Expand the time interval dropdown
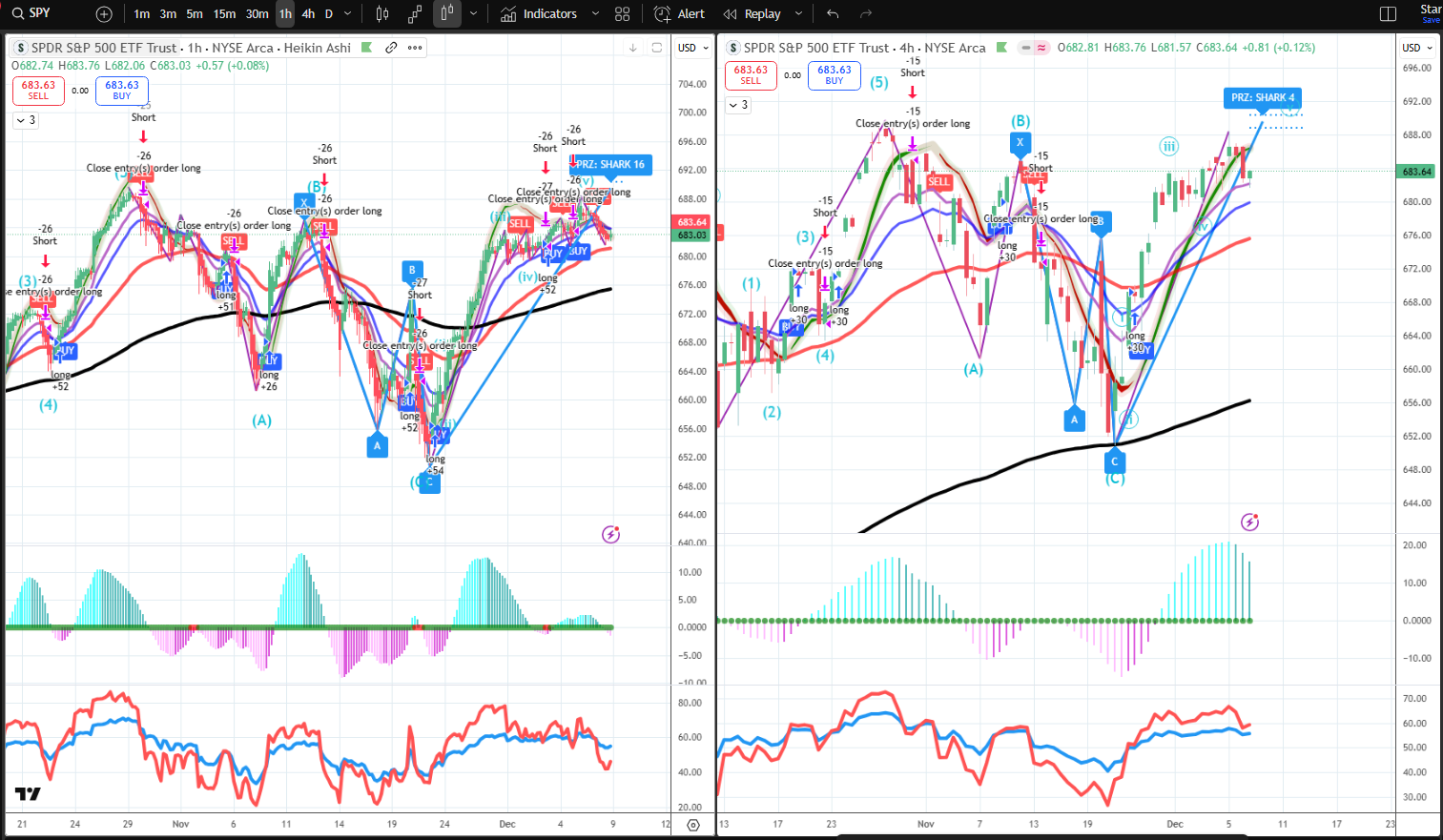 348,14
